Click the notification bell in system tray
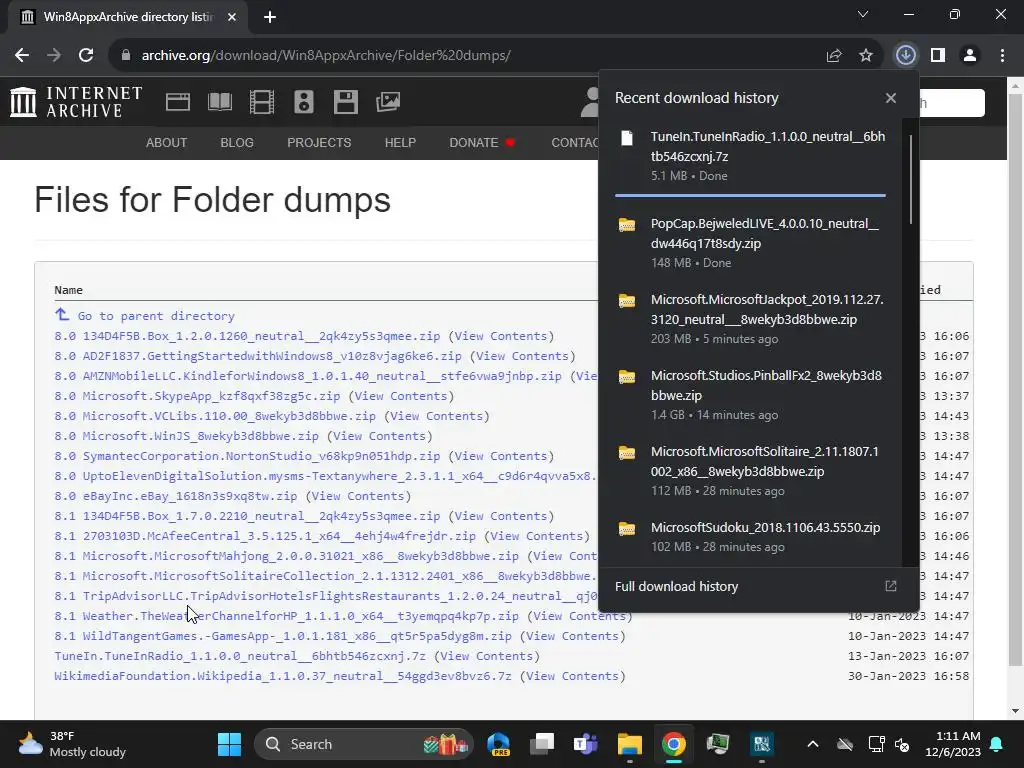Viewport: 1024px width, 768px height. tap(997, 744)
